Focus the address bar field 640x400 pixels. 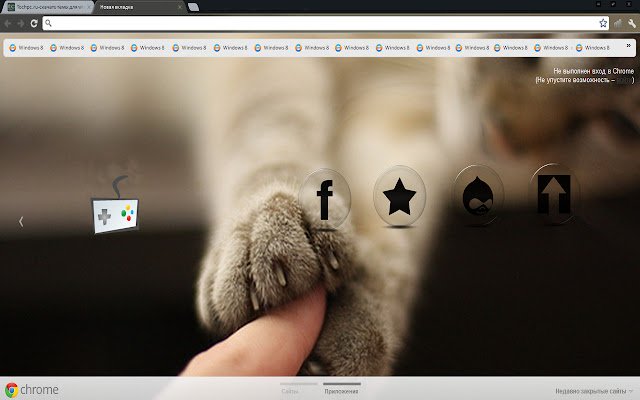pos(325,23)
